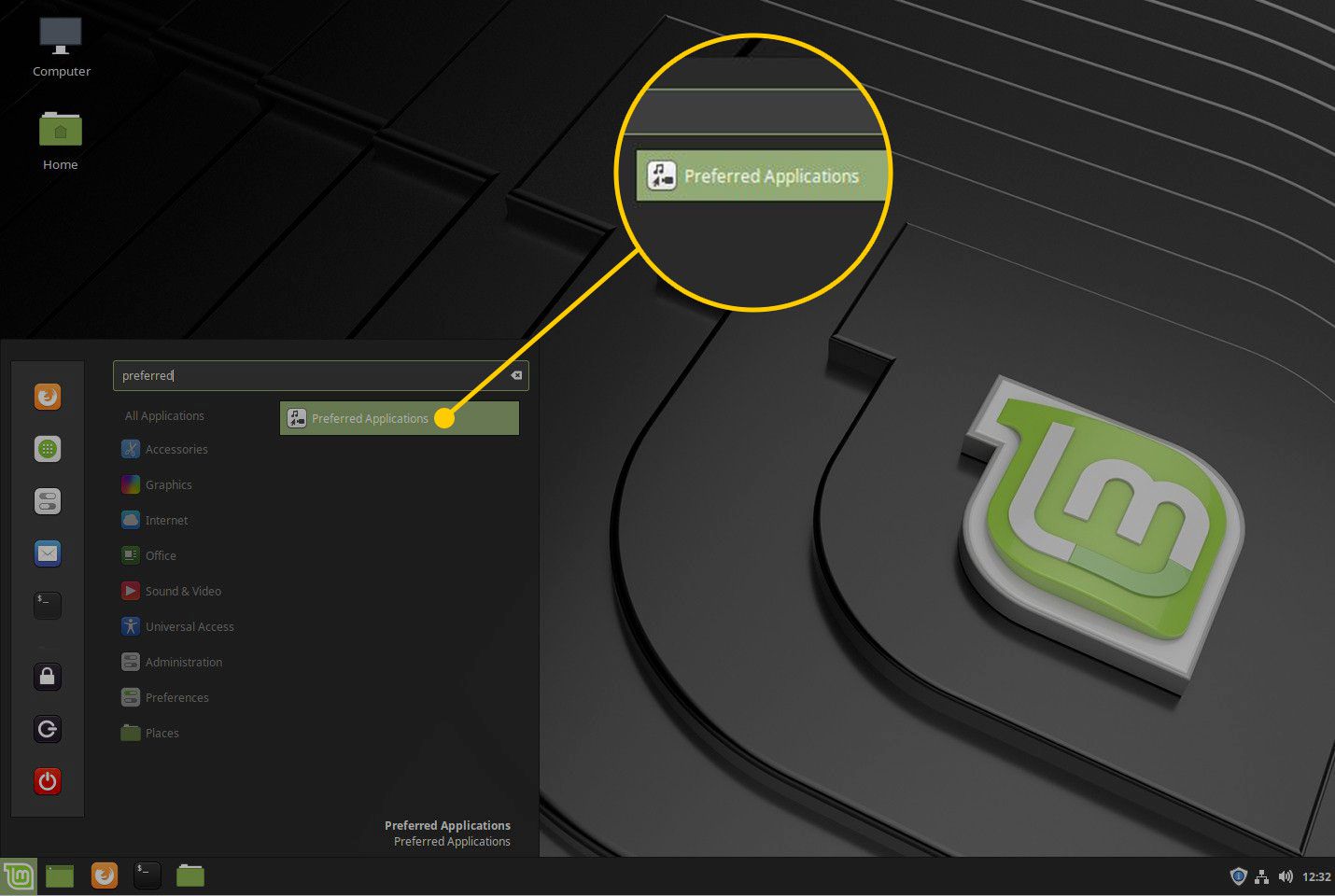The height and width of the screenshot is (896, 1335).
Task: Select the Internet category
Action: pyautogui.click(x=154, y=521)
